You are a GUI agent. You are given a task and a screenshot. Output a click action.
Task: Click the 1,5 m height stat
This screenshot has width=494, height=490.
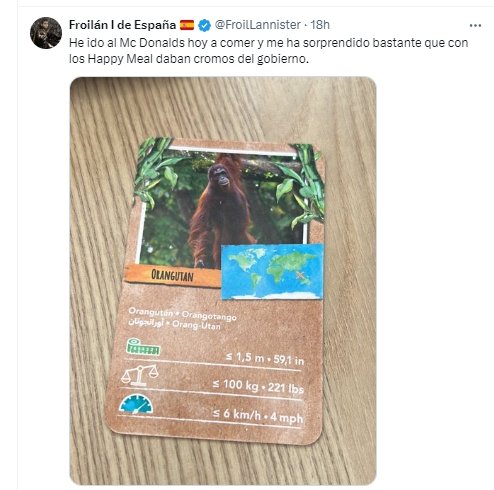point(265,359)
